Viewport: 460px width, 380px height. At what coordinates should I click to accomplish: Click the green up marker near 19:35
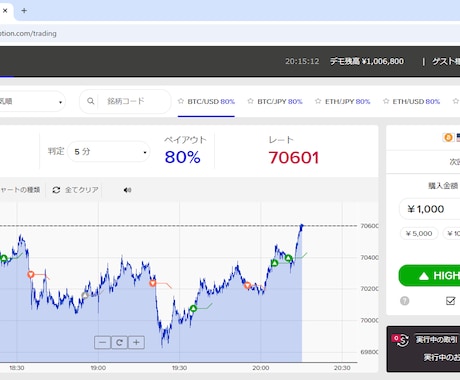pyautogui.click(x=193, y=309)
